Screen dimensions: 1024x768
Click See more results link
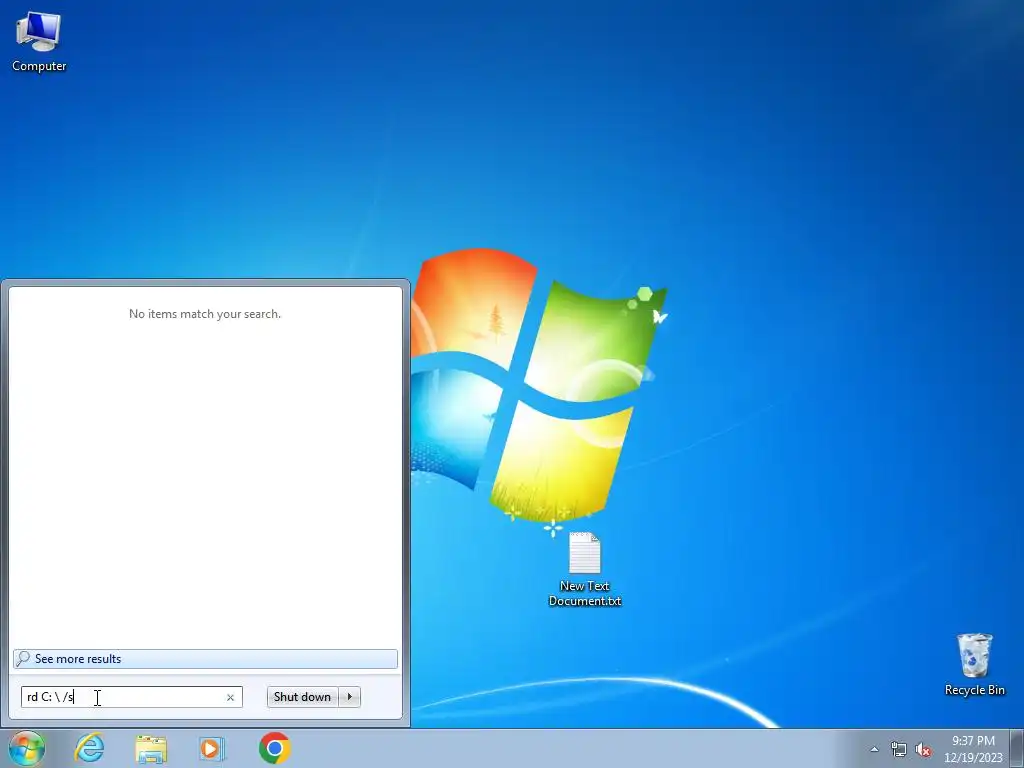pos(205,658)
